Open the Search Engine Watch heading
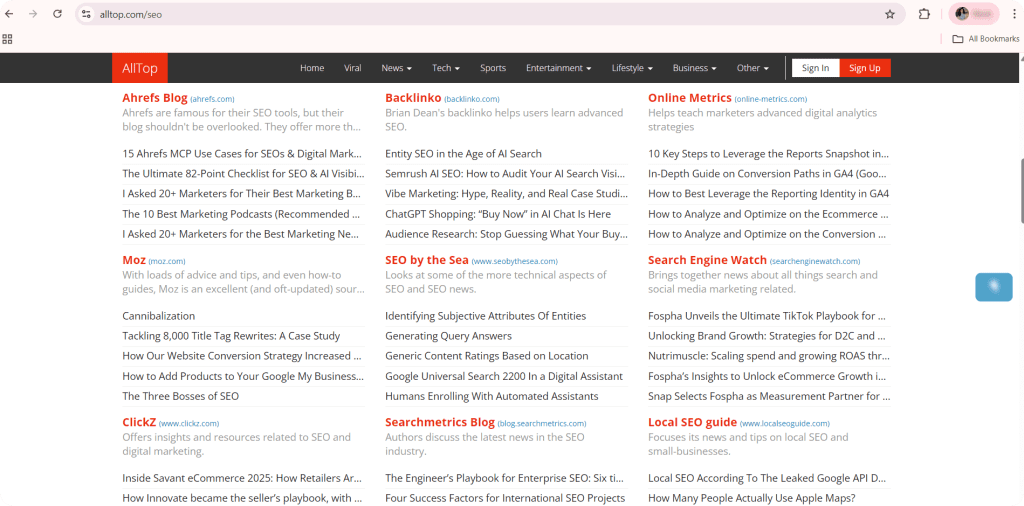This screenshot has height=506, width=1024. [x=707, y=260]
